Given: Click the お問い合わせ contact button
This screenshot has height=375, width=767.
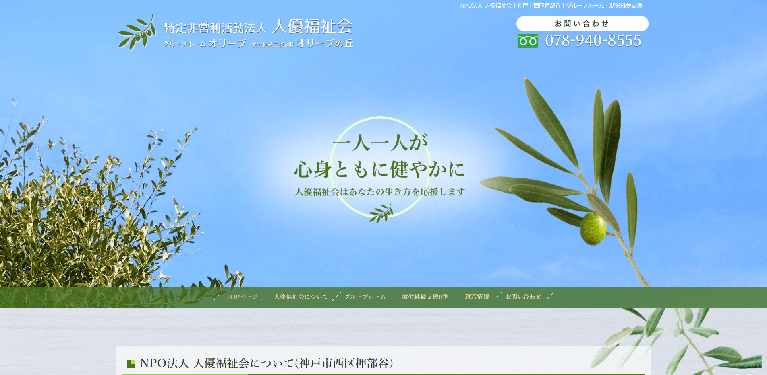Looking at the screenshot, I should coord(582,23).
